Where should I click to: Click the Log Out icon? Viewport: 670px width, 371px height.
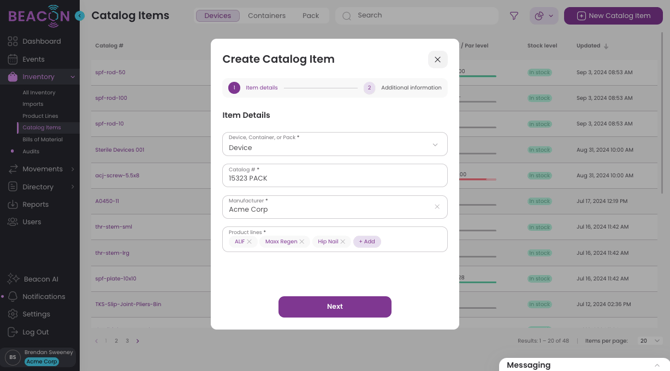13,332
